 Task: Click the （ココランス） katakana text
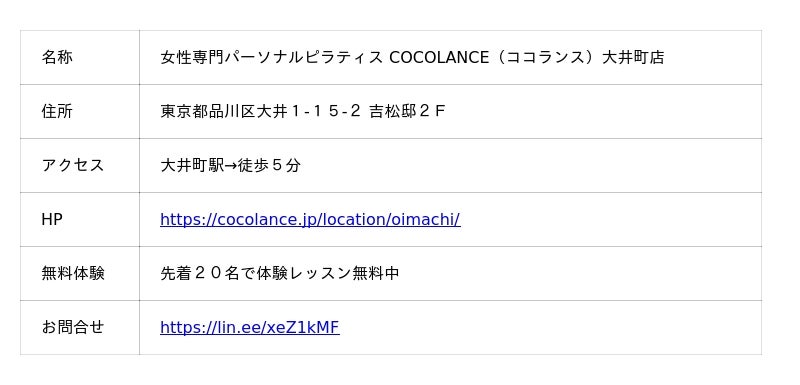(545, 58)
